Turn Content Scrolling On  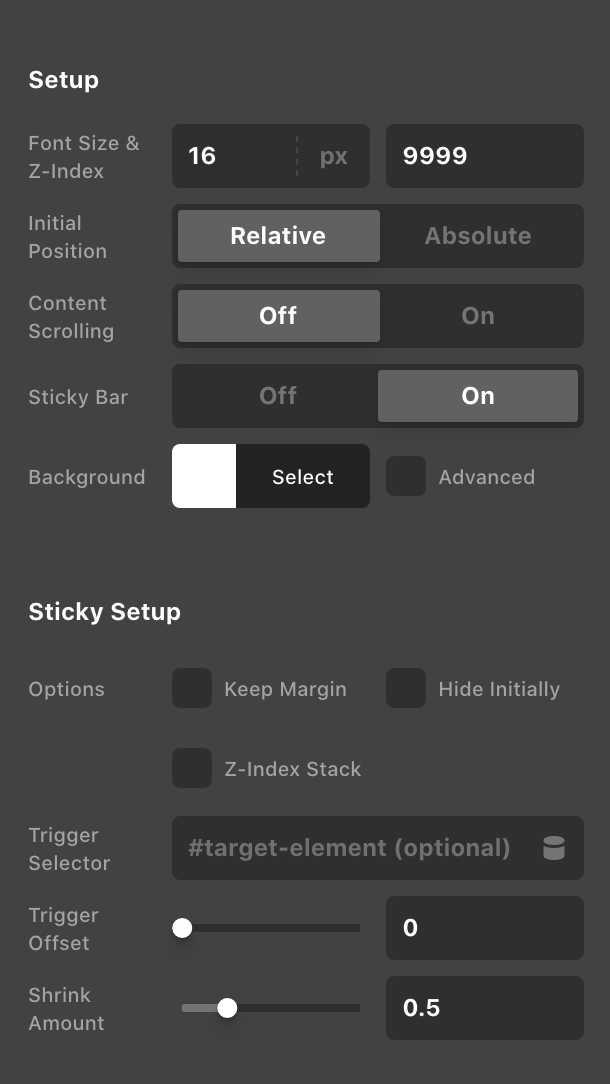478,316
